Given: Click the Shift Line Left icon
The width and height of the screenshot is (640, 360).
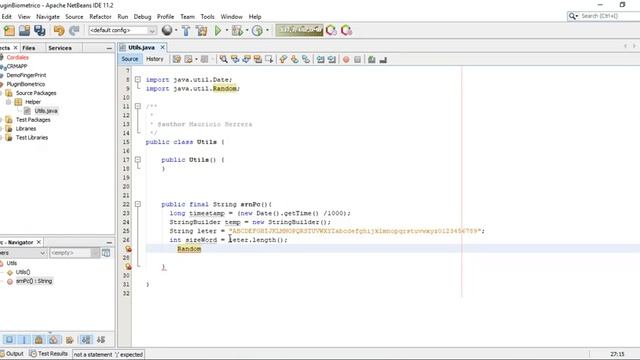Looking at the screenshot, I should coord(321,60).
